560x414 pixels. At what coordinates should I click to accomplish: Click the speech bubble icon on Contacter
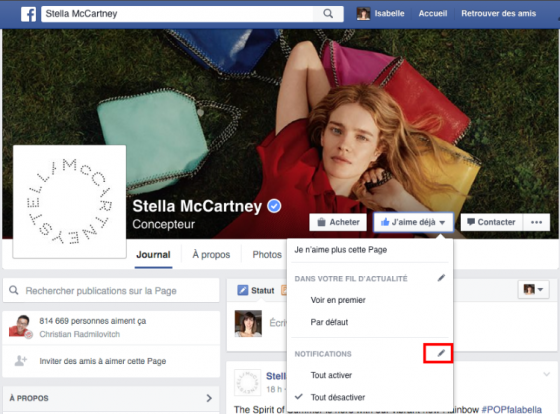point(471,222)
